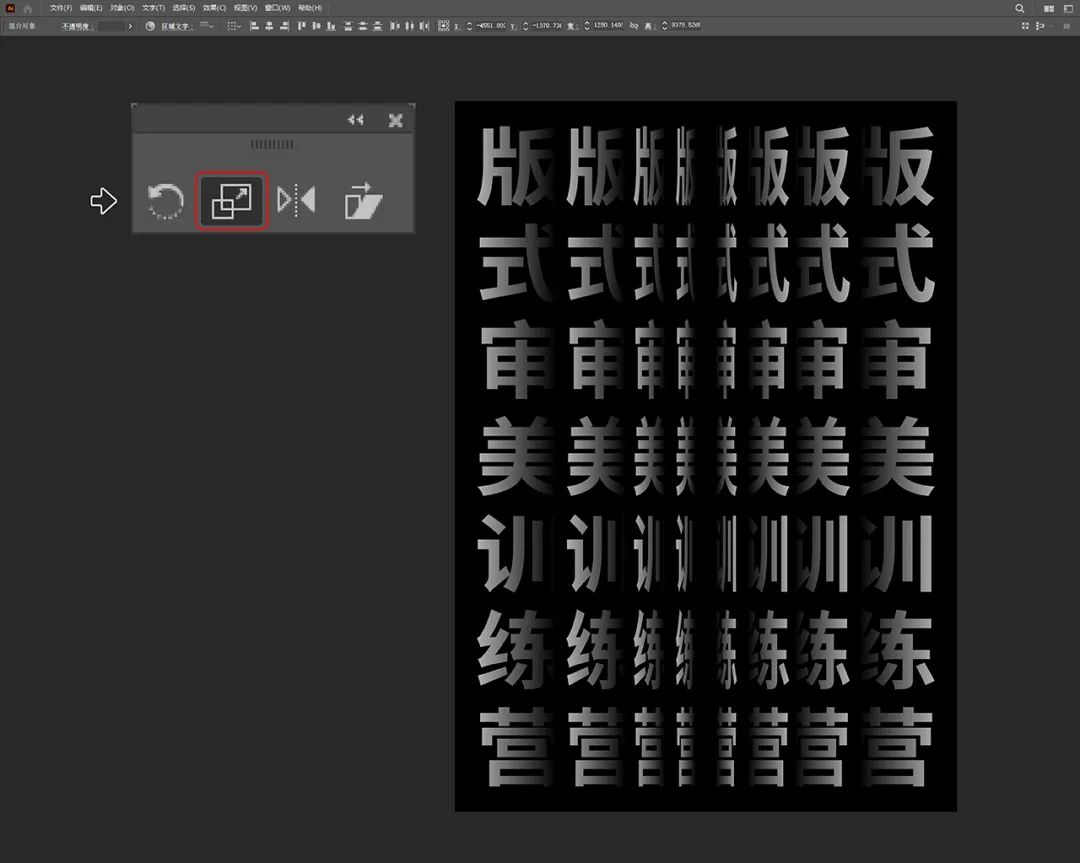Select the Scale tool highlighted in red
Image resolution: width=1080 pixels, height=863 pixels.
(233, 202)
